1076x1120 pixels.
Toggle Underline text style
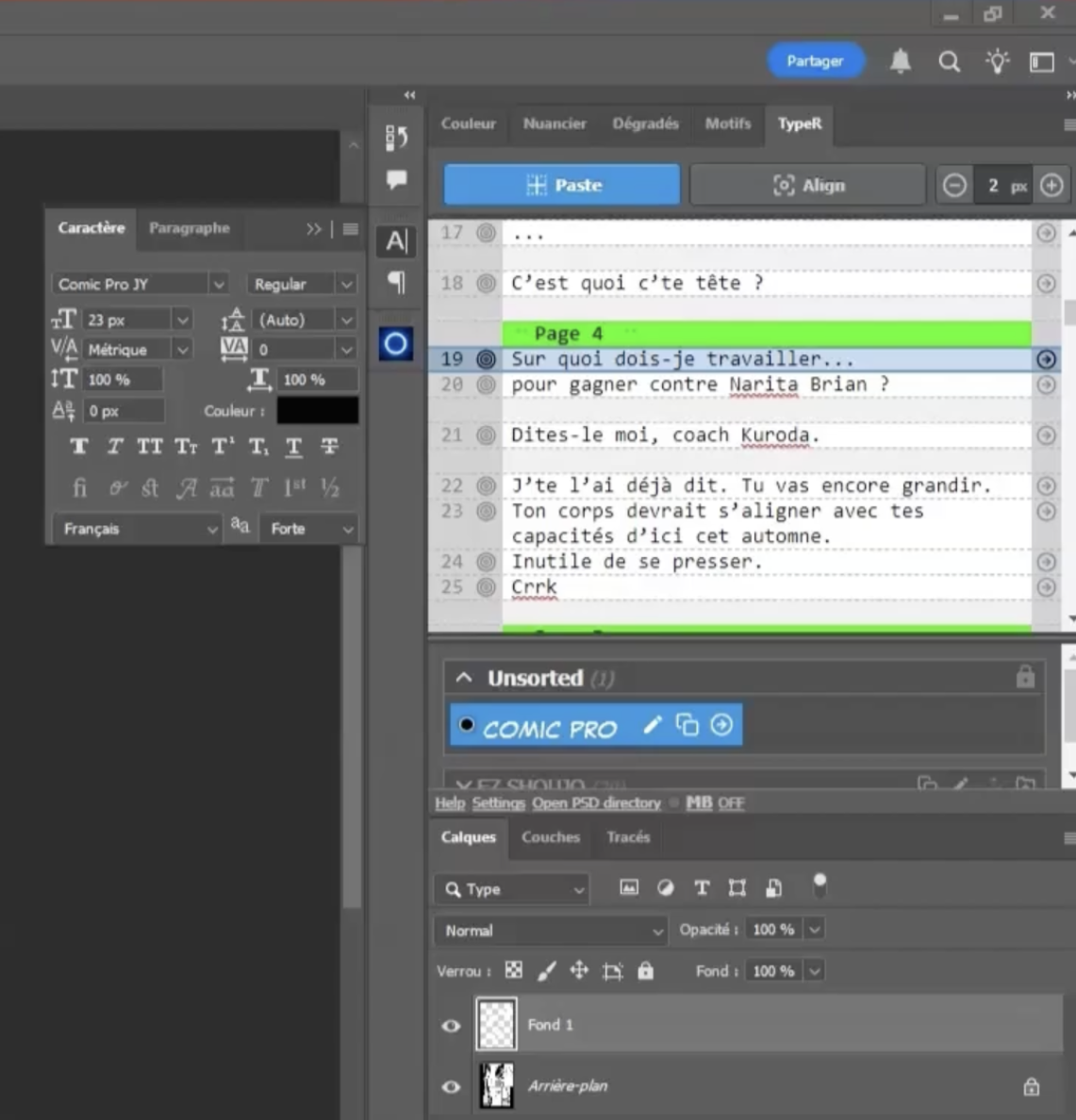[x=293, y=446]
